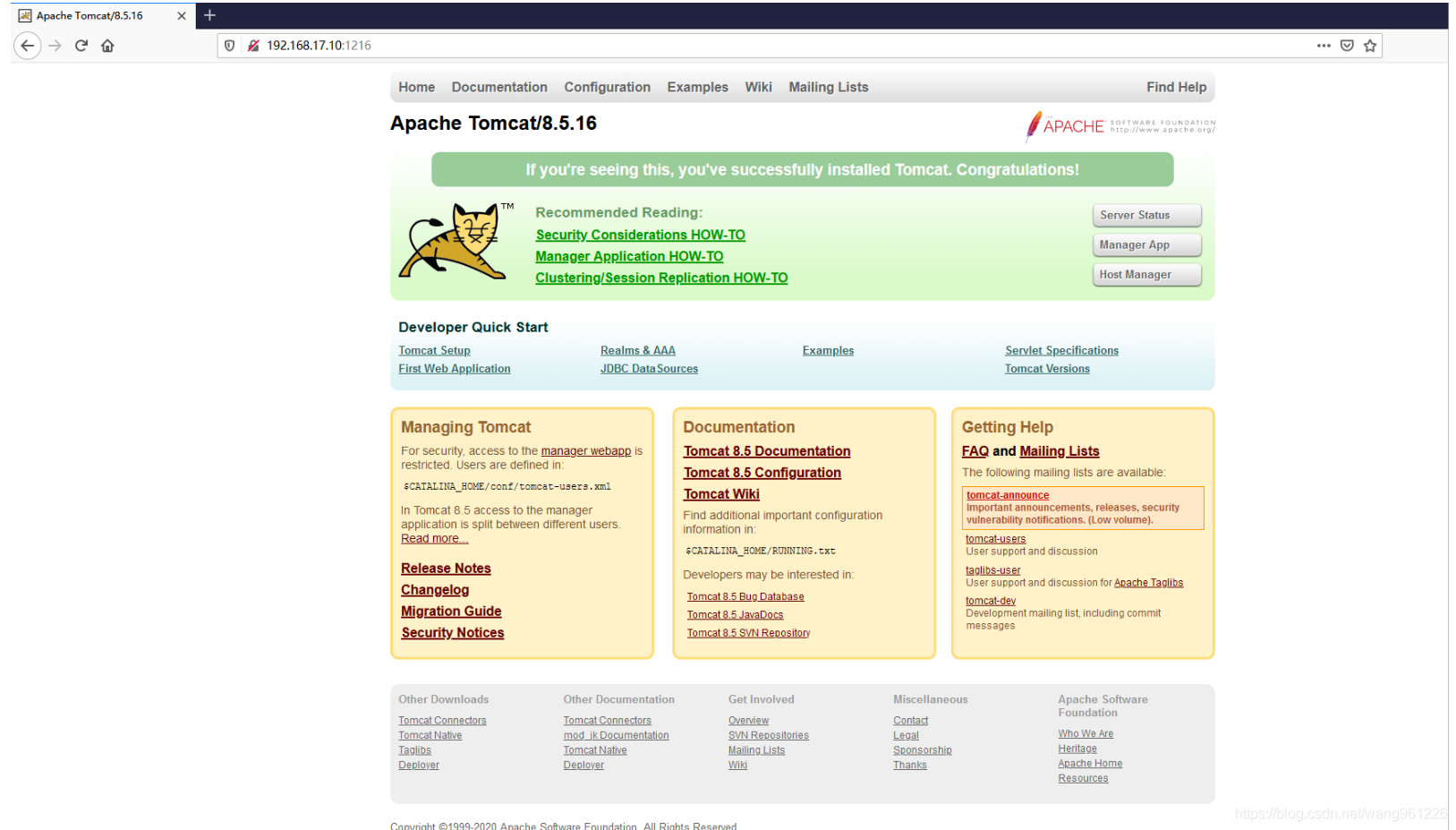
Task: Open Tomcat 8.5 Bug Database link
Action: [745, 596]
